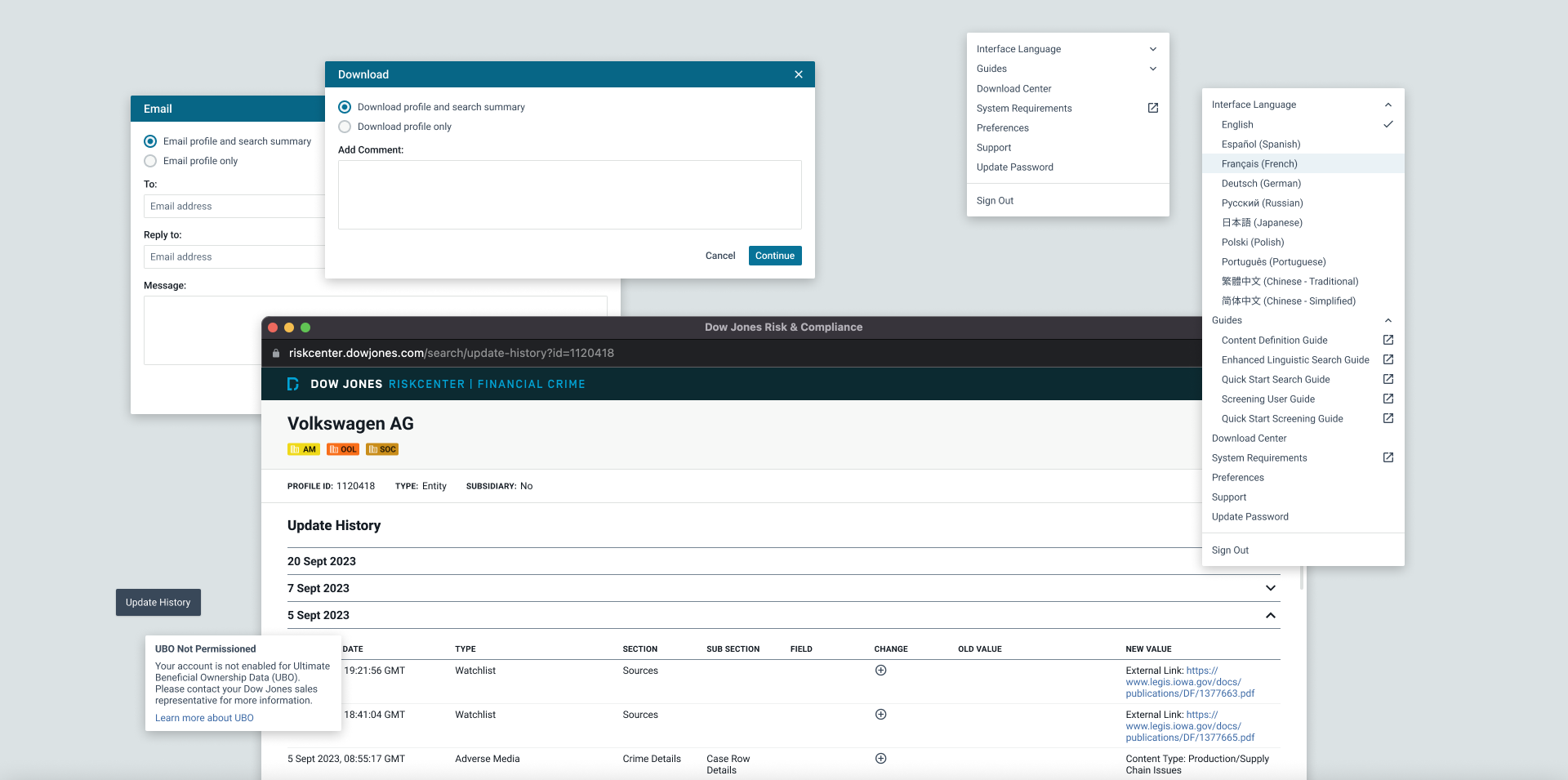
Task: Click the padlock icon in the address bar
Action: pos(276,353)
